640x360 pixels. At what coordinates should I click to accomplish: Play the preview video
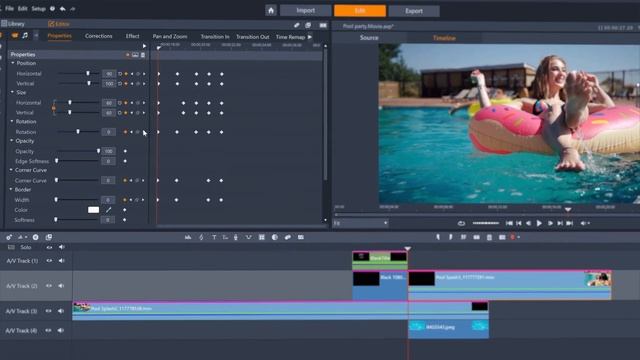[x=539, y=223]
